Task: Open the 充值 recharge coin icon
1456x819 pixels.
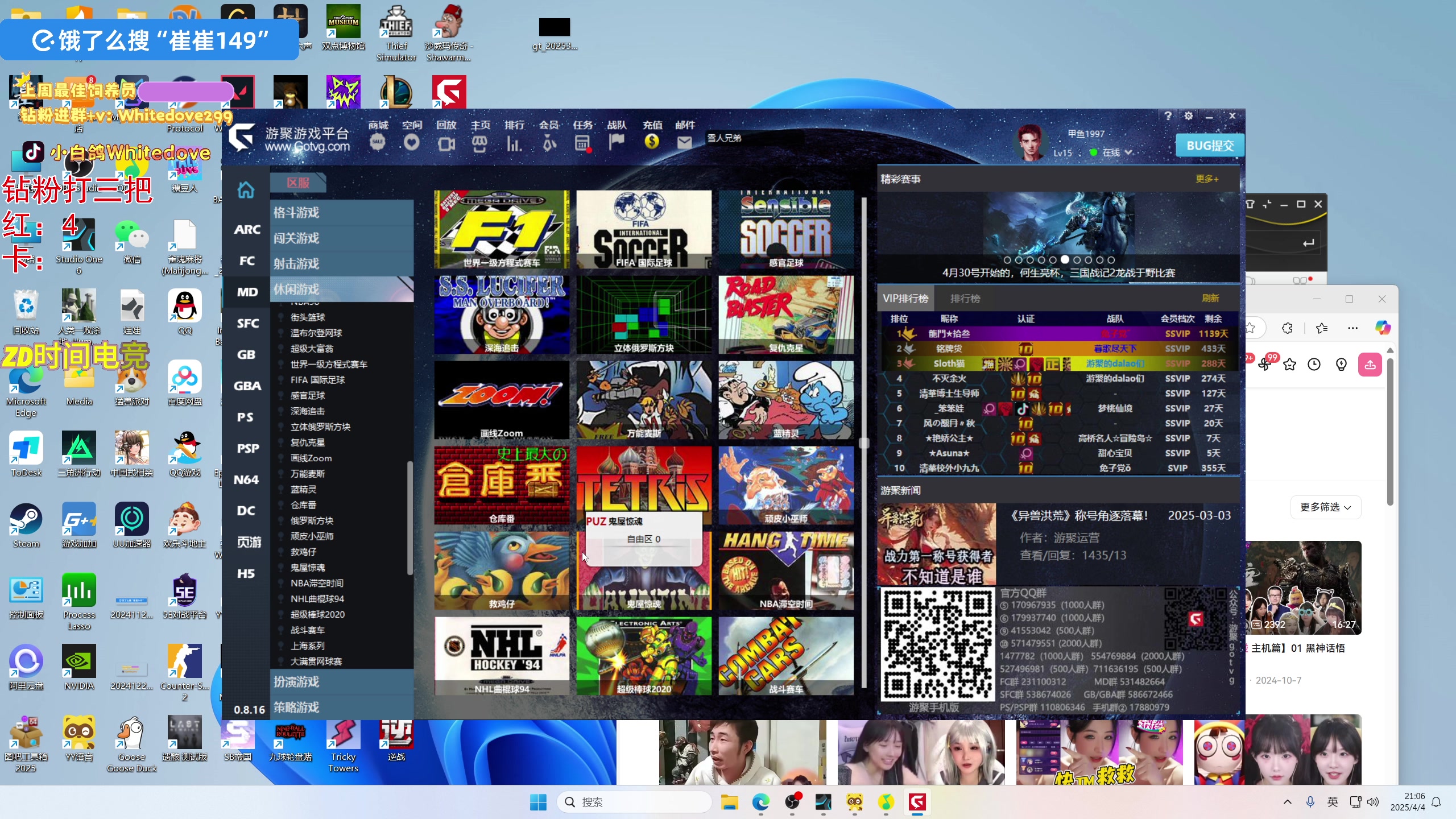Action: coord(652,142)
